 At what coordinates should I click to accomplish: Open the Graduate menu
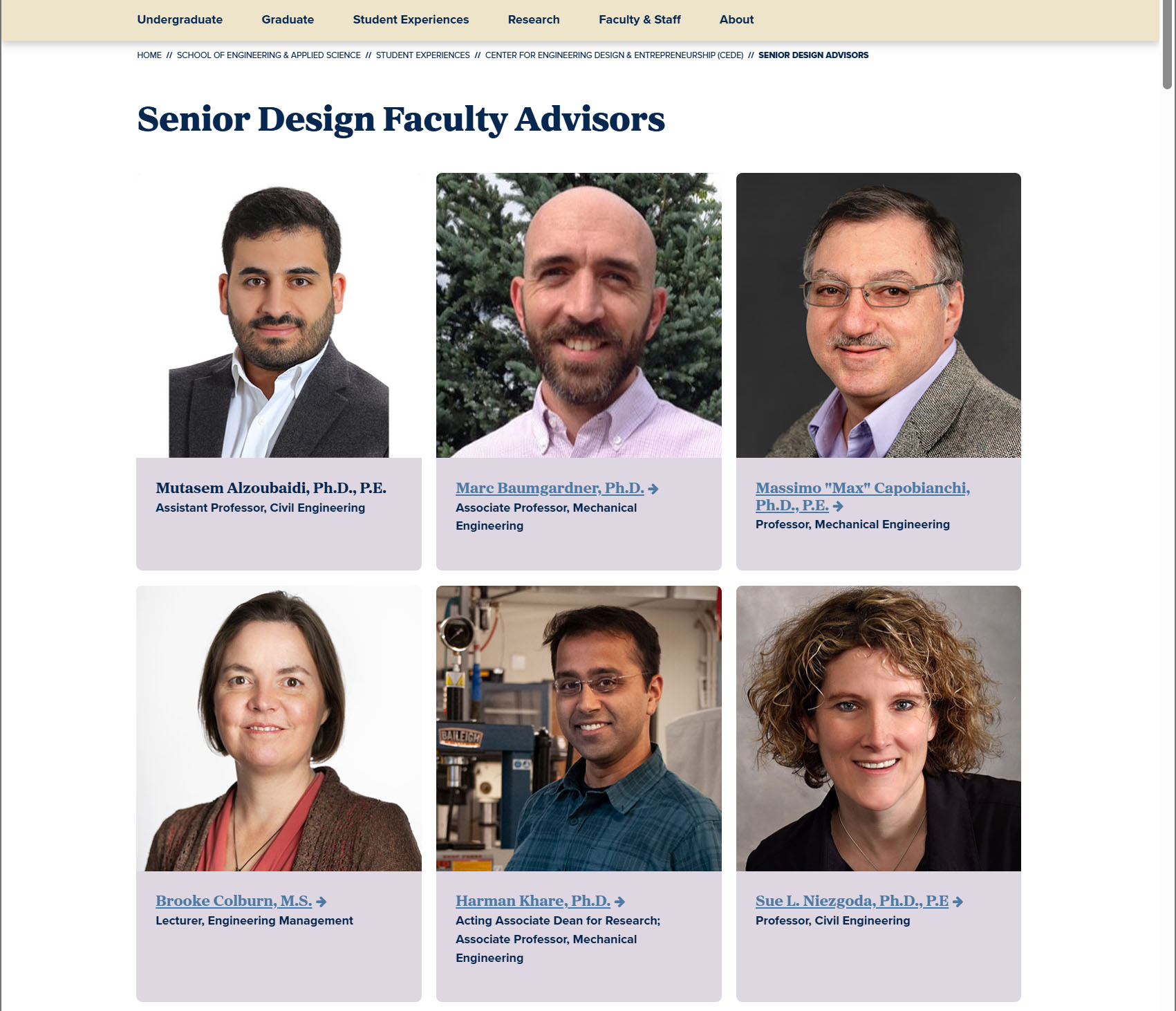click(x=288, y=19)
